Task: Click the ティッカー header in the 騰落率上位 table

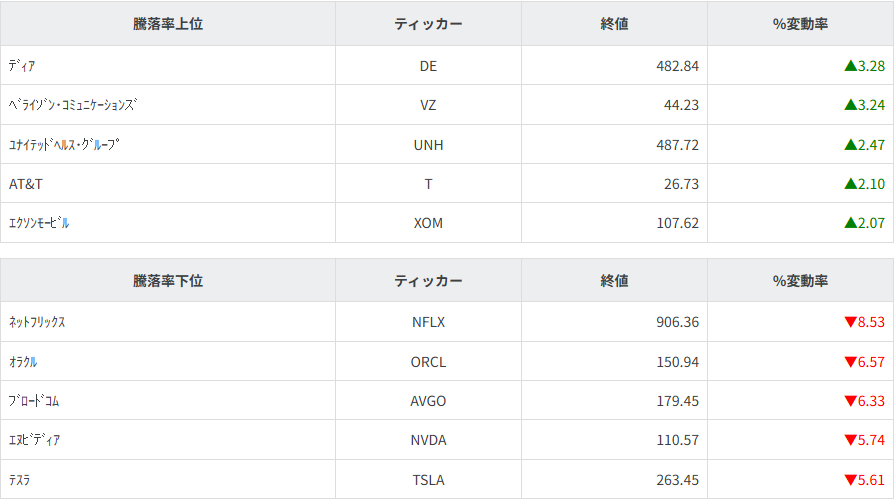Action: pyautogui.click(x=428, y=24)
